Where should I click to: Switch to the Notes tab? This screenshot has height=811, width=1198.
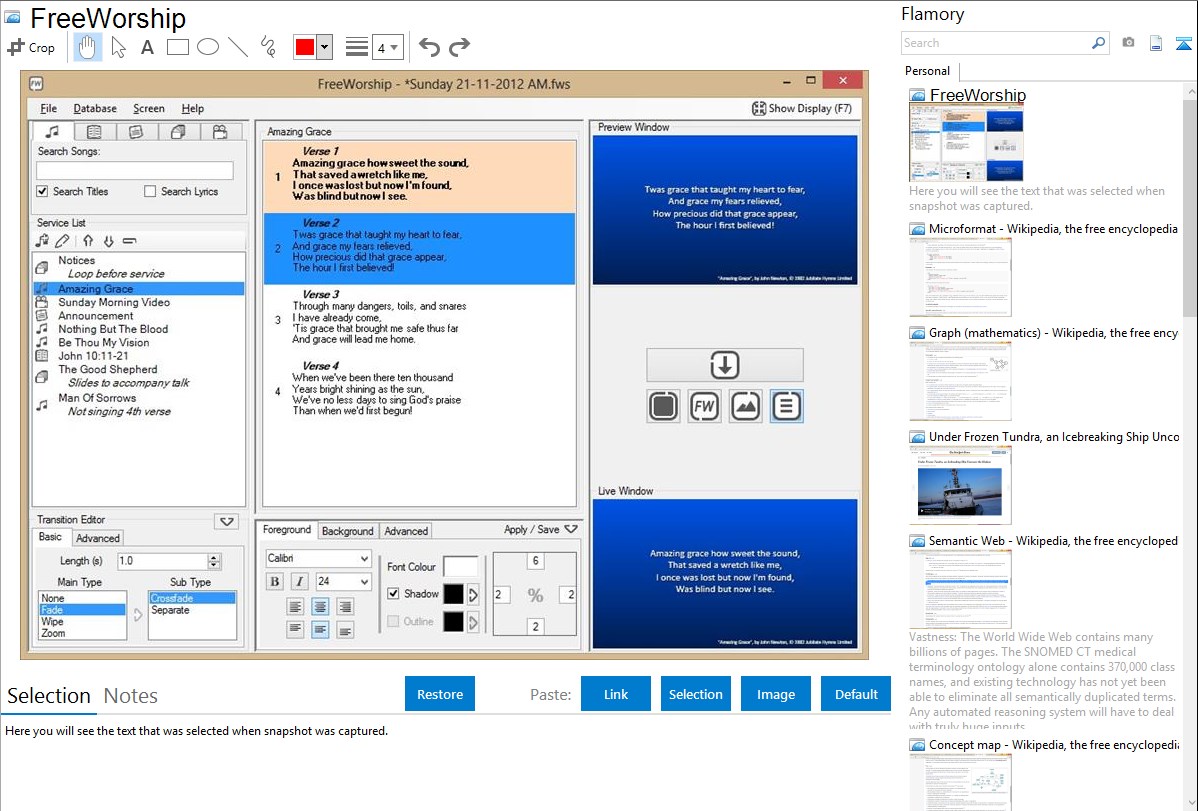131,696
